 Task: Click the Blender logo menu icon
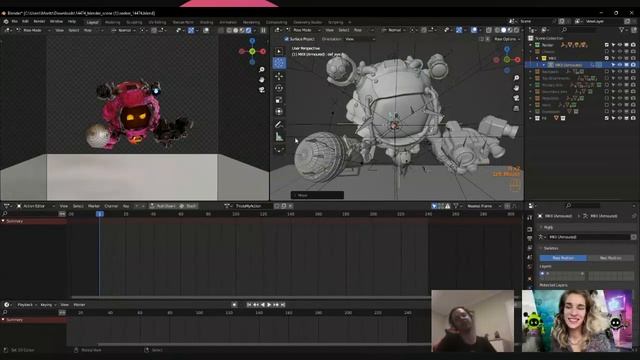tap(6, 22)
